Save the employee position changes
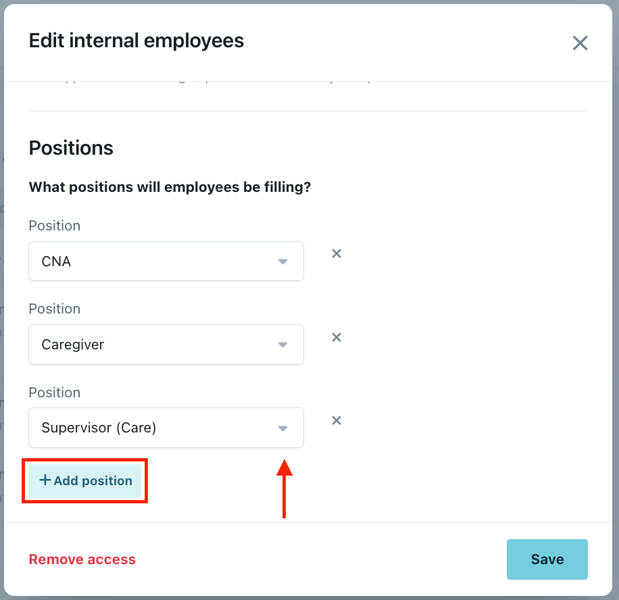The height and width of the screenshot is (600, 619). pyautogui.click(x=547, y=559)
